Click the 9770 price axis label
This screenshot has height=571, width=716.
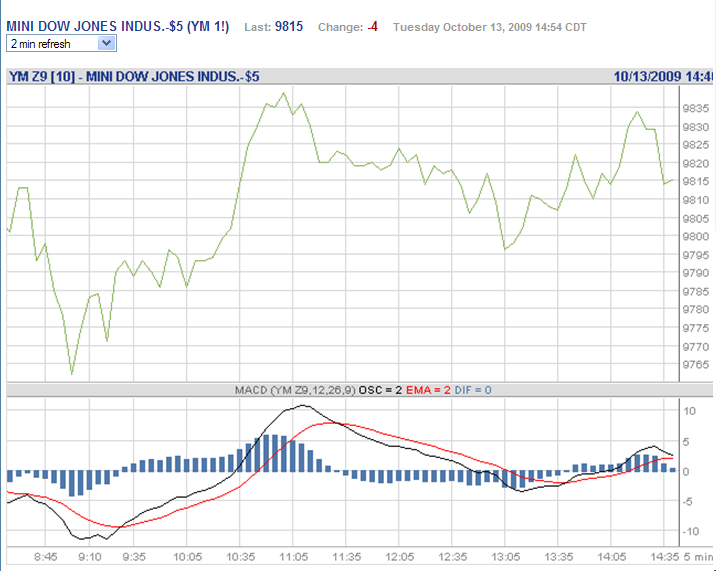tap(696, 347)
